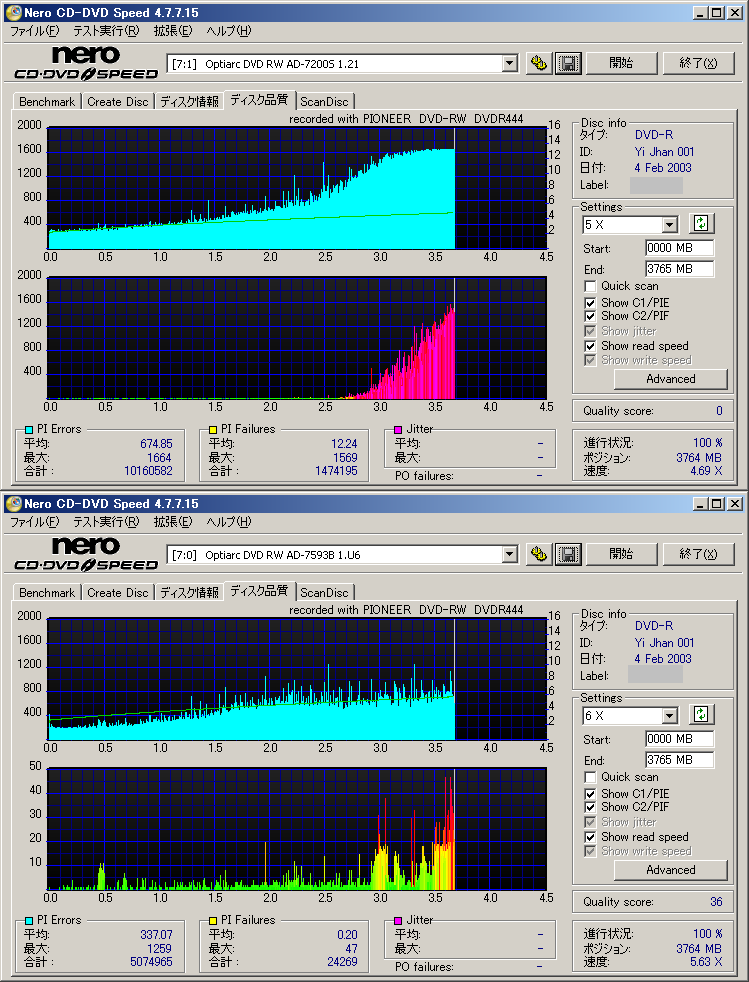Viewport: 749px width, 982px height.
Task: Click Quality score value 36
Action: tap(716, 902)
